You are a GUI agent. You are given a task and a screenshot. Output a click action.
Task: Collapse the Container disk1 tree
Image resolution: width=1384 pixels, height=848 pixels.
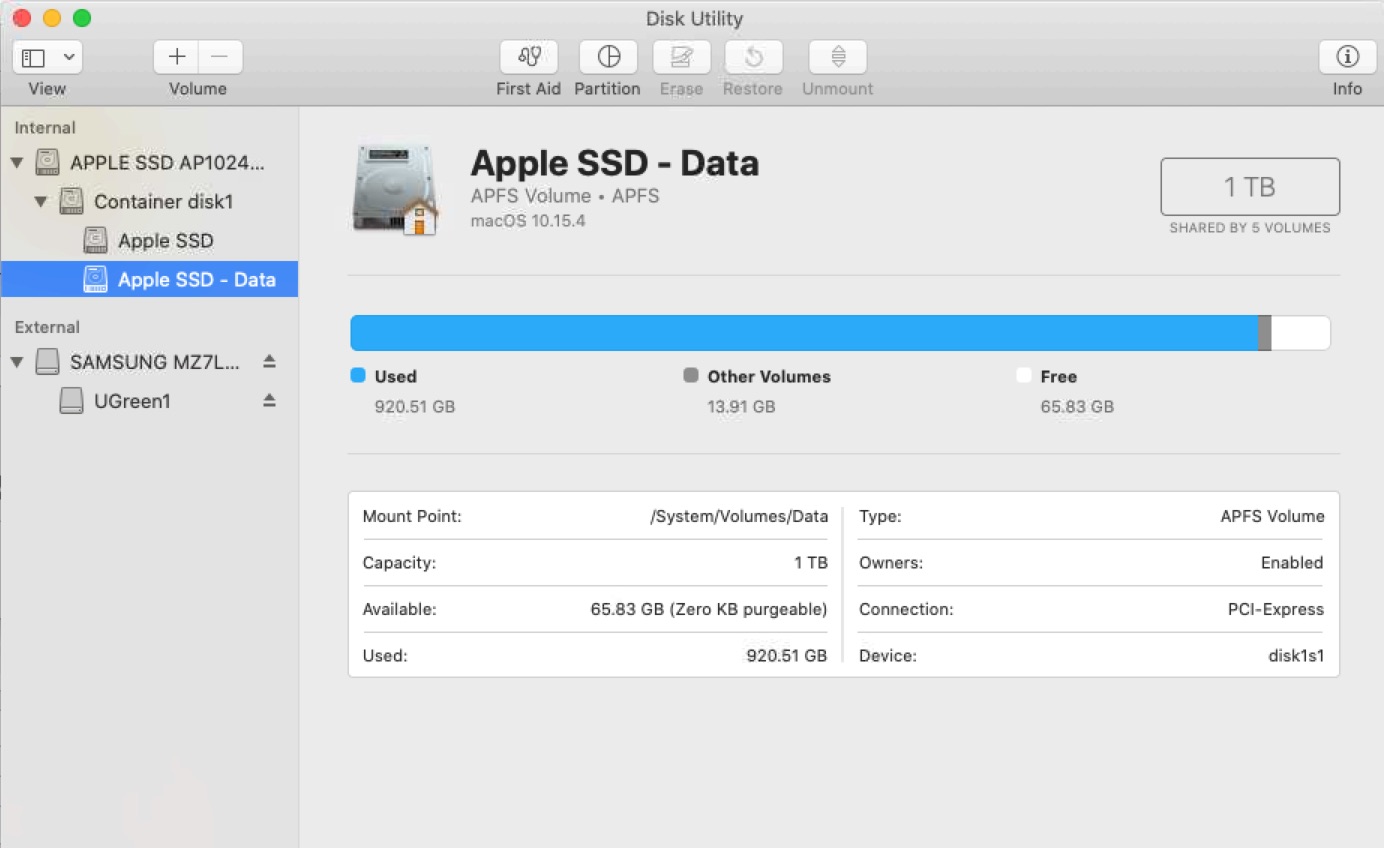[x=40, y=201]
